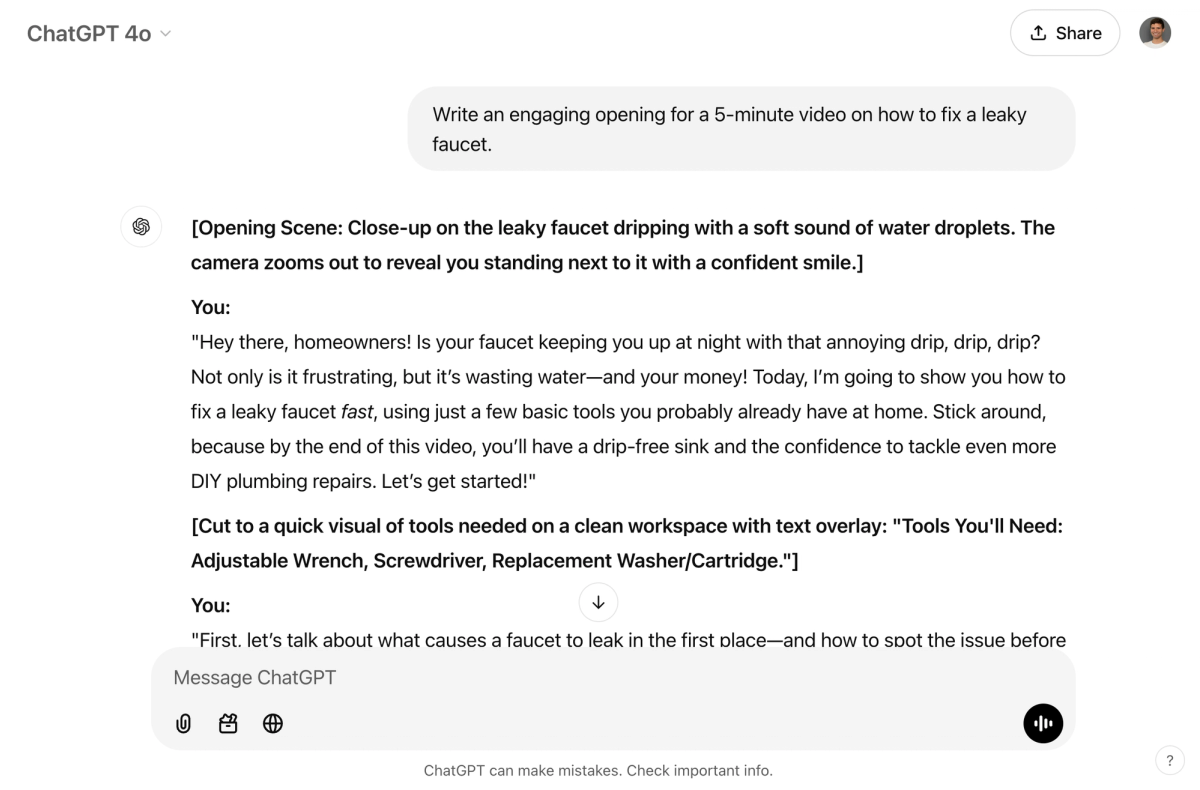This screenshot has width=1200, height=790.
Task: Open the ChatGPT 4o model selector
Action: (x=98, y=33)
